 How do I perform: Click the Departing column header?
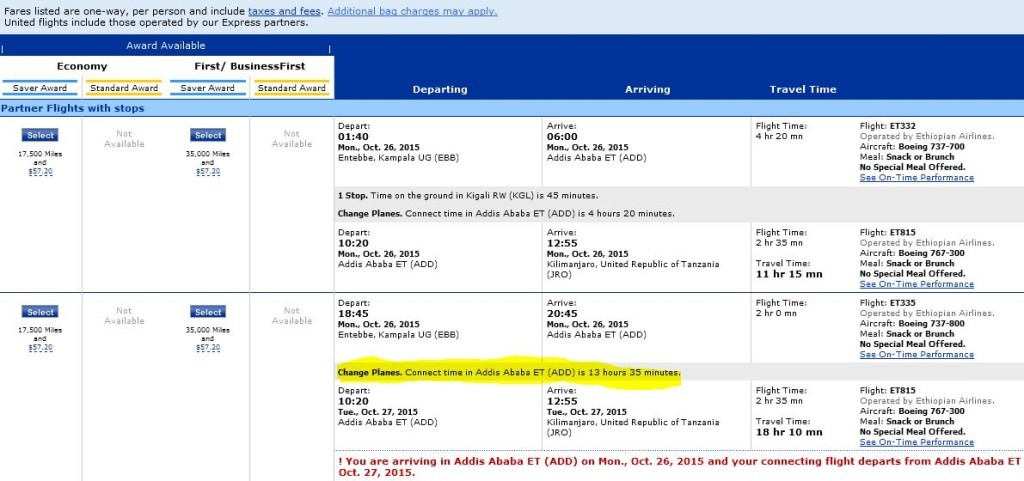click(440, 89)
